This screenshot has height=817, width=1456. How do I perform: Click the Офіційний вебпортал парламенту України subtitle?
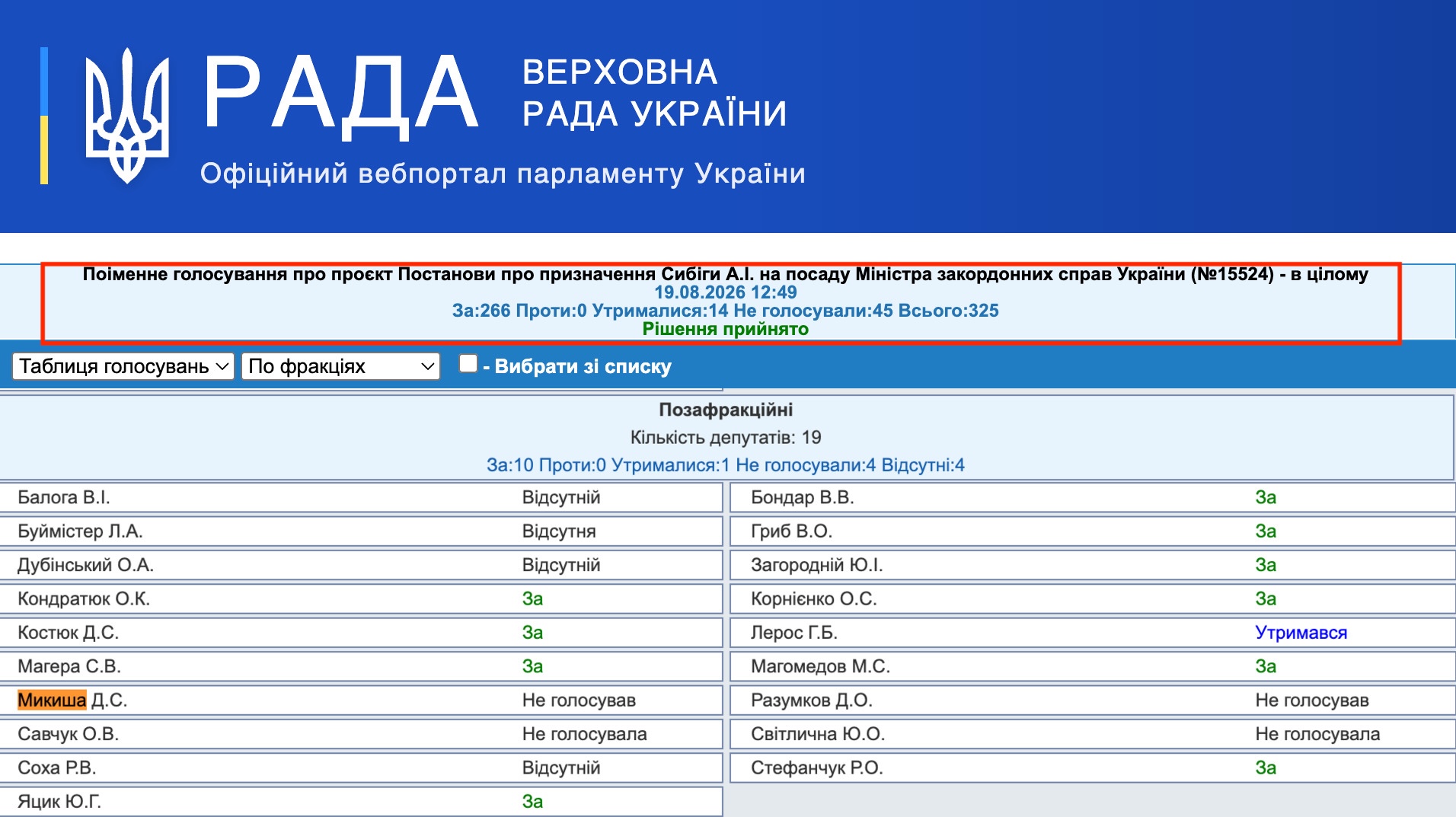tap(503, 174)
